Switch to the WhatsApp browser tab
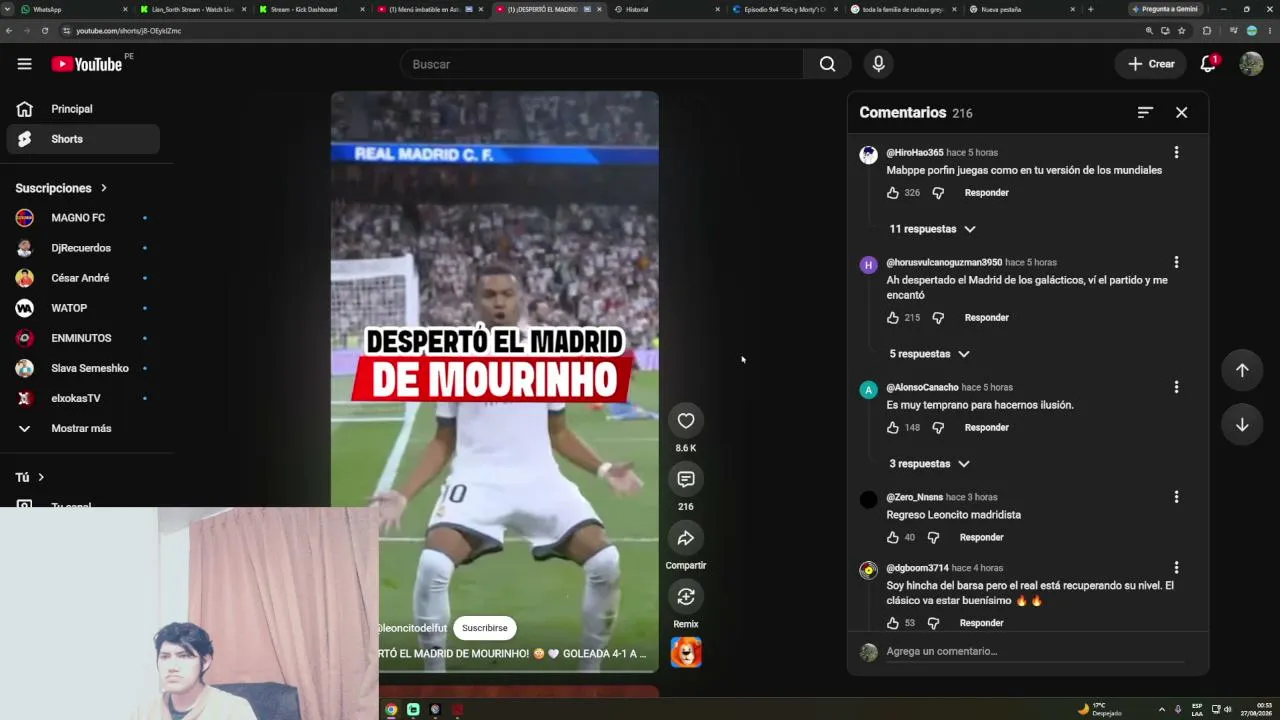This screenshot has width=1280, height=720. coord(75,9)
